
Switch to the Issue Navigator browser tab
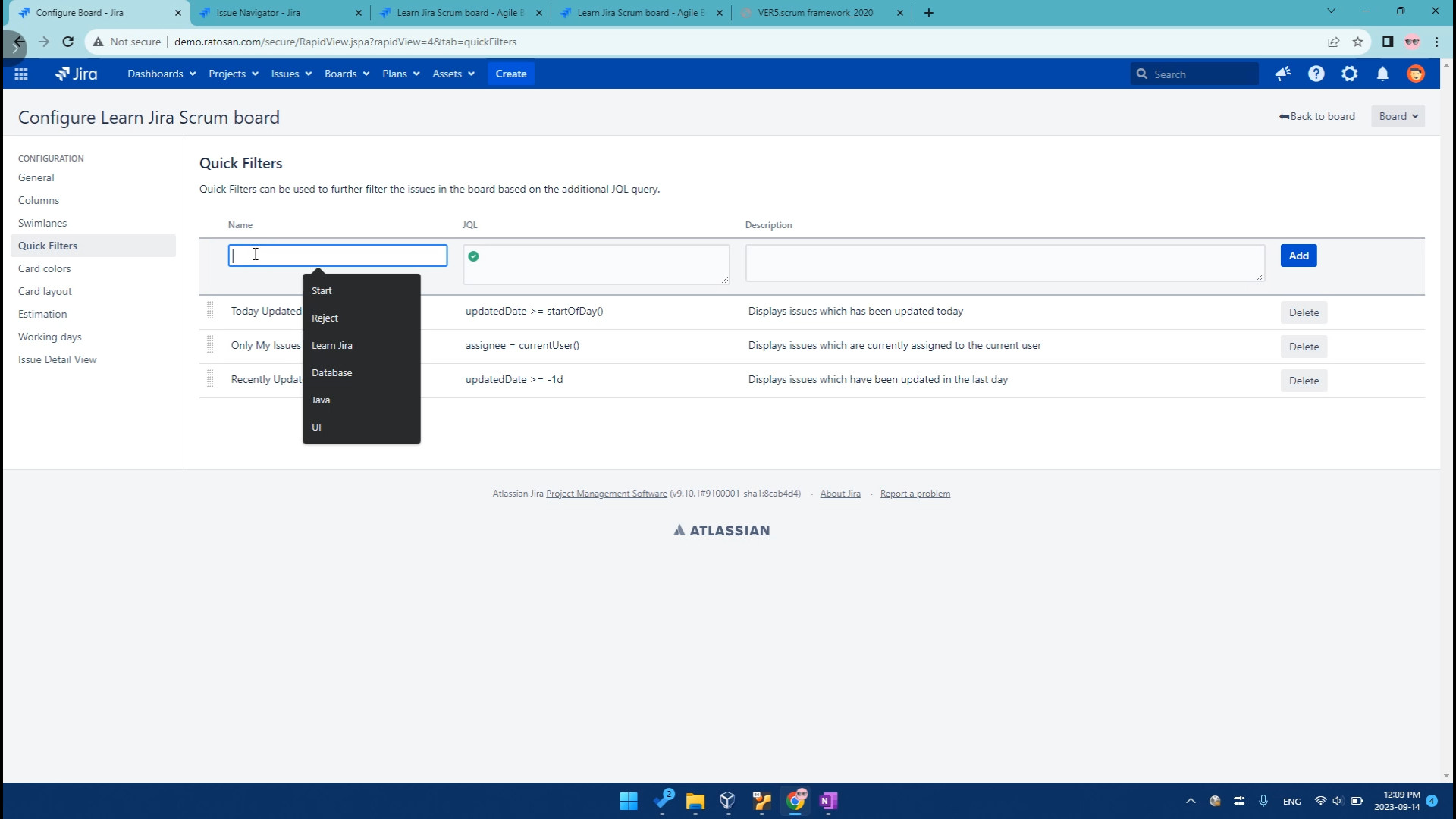coord(281,13)
